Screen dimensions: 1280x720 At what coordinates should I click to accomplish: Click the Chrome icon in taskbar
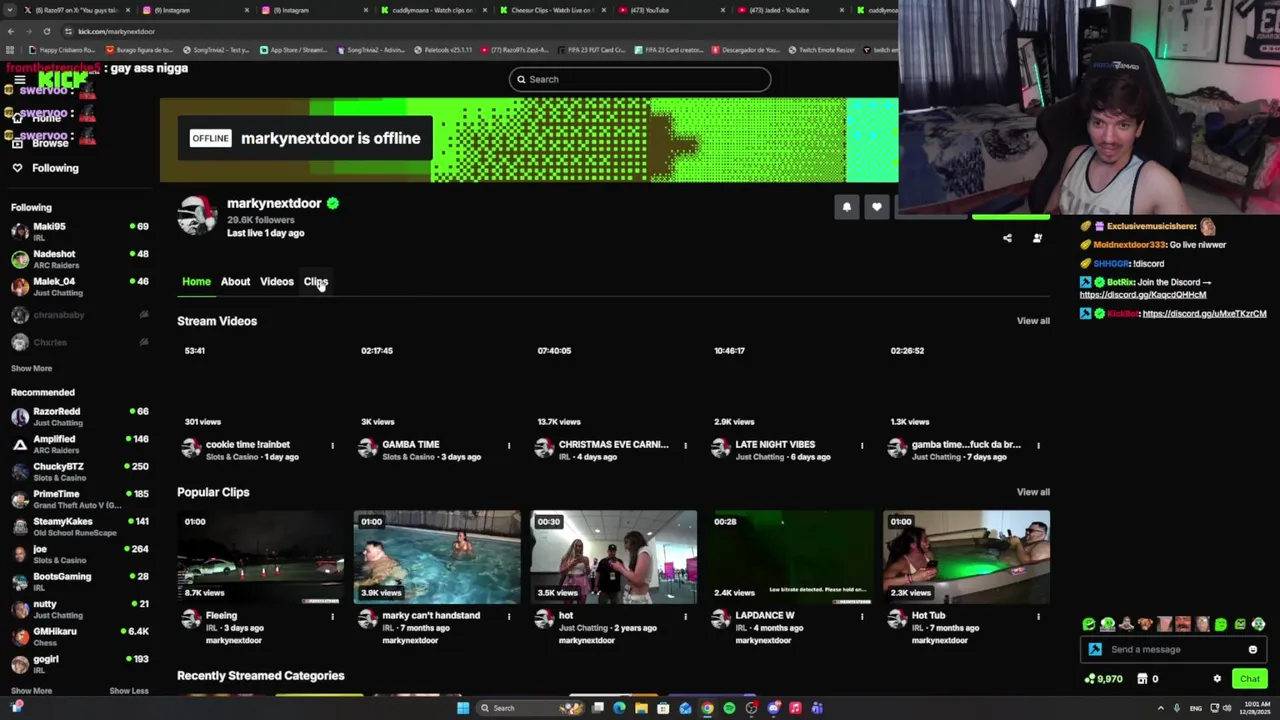pos(707,708)
